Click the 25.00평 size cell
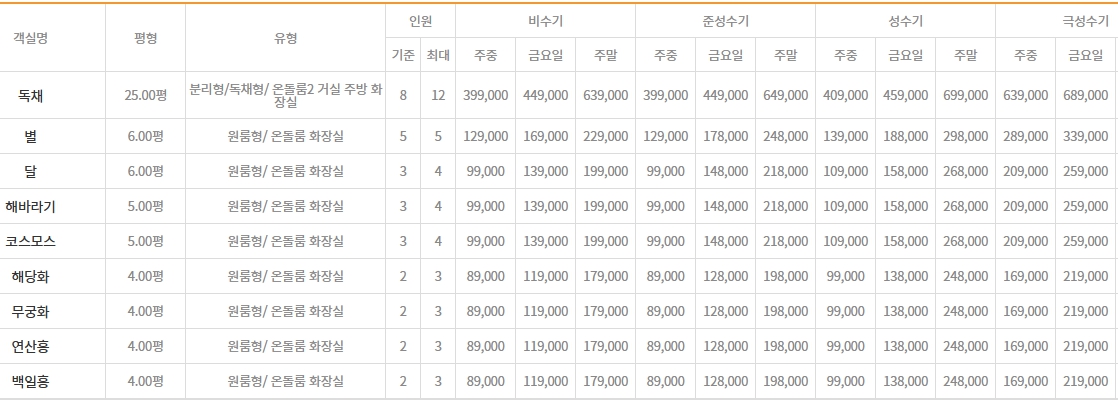 point(145,95)
